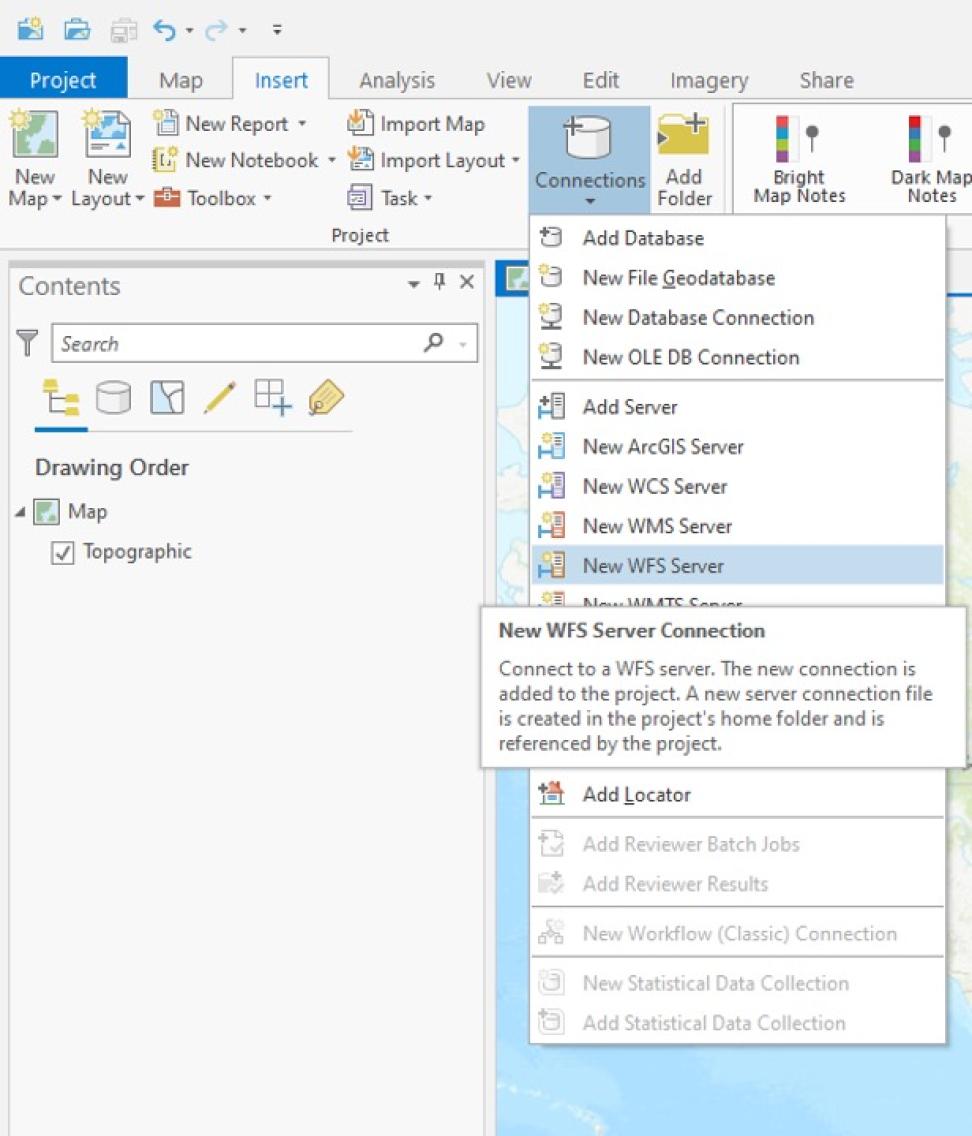
Task: Select New ArcGIS Server menu item
Action: click(737, 446)
